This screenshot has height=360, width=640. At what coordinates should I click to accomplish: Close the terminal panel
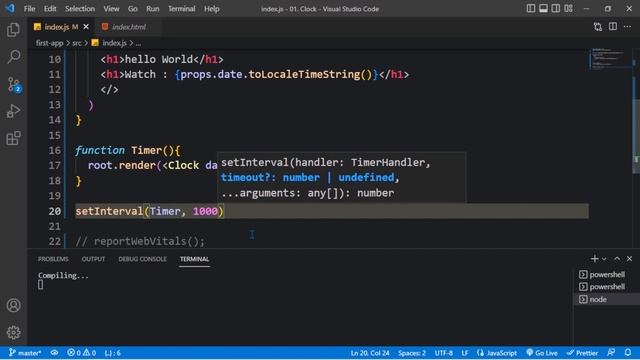click(x=629, y=259)
